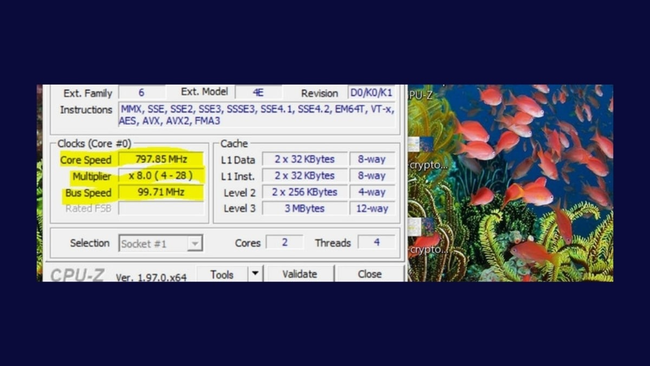
Task: Click the L1 Inst. size 2 x 32 KBytes
Action: 304,176
